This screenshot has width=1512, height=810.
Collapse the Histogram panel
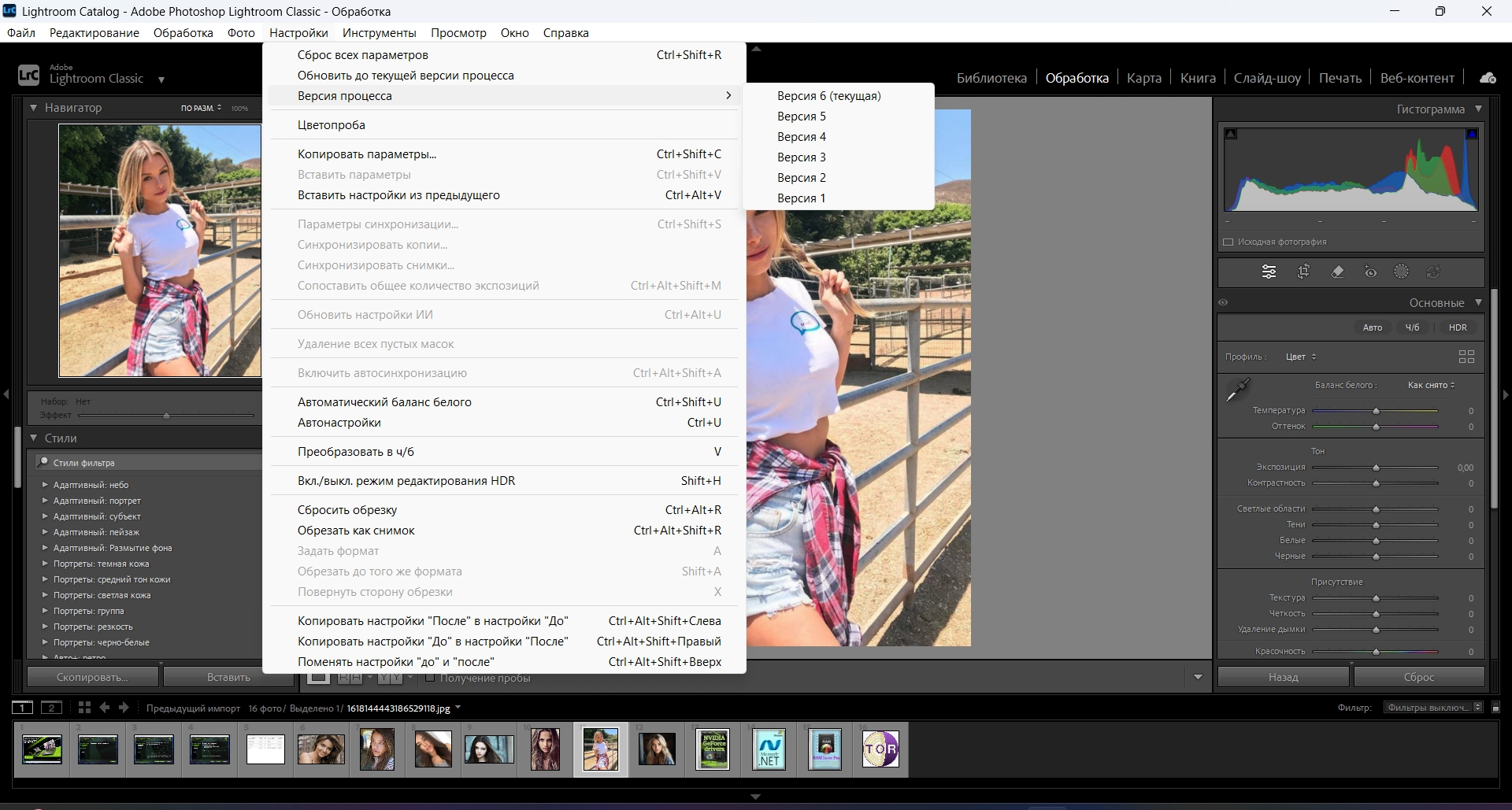[x=1478, y=109]
